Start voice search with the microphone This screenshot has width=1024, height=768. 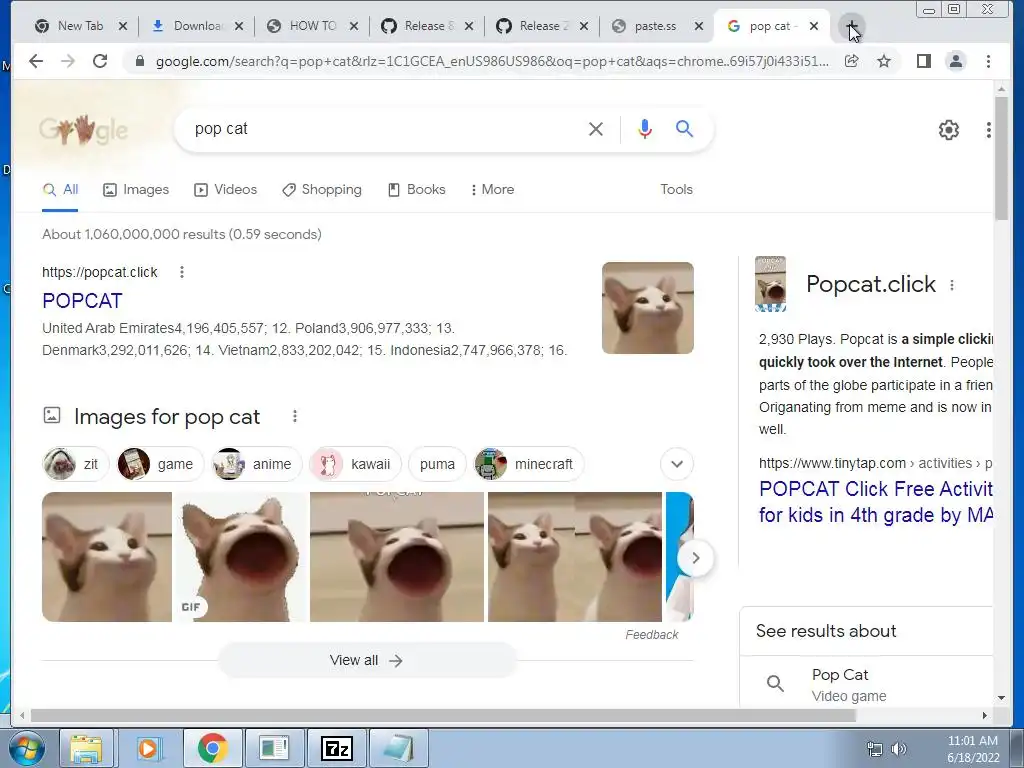click(x=645, y=129)
